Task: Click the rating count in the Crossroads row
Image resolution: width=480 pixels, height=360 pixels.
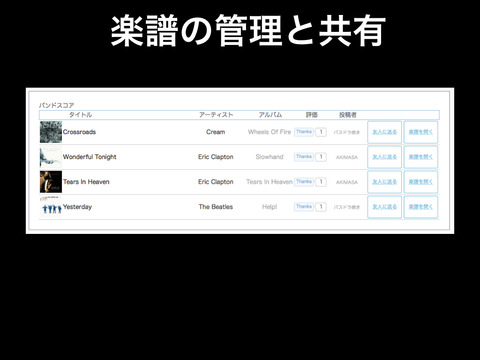Action: [x=321, y=132]
